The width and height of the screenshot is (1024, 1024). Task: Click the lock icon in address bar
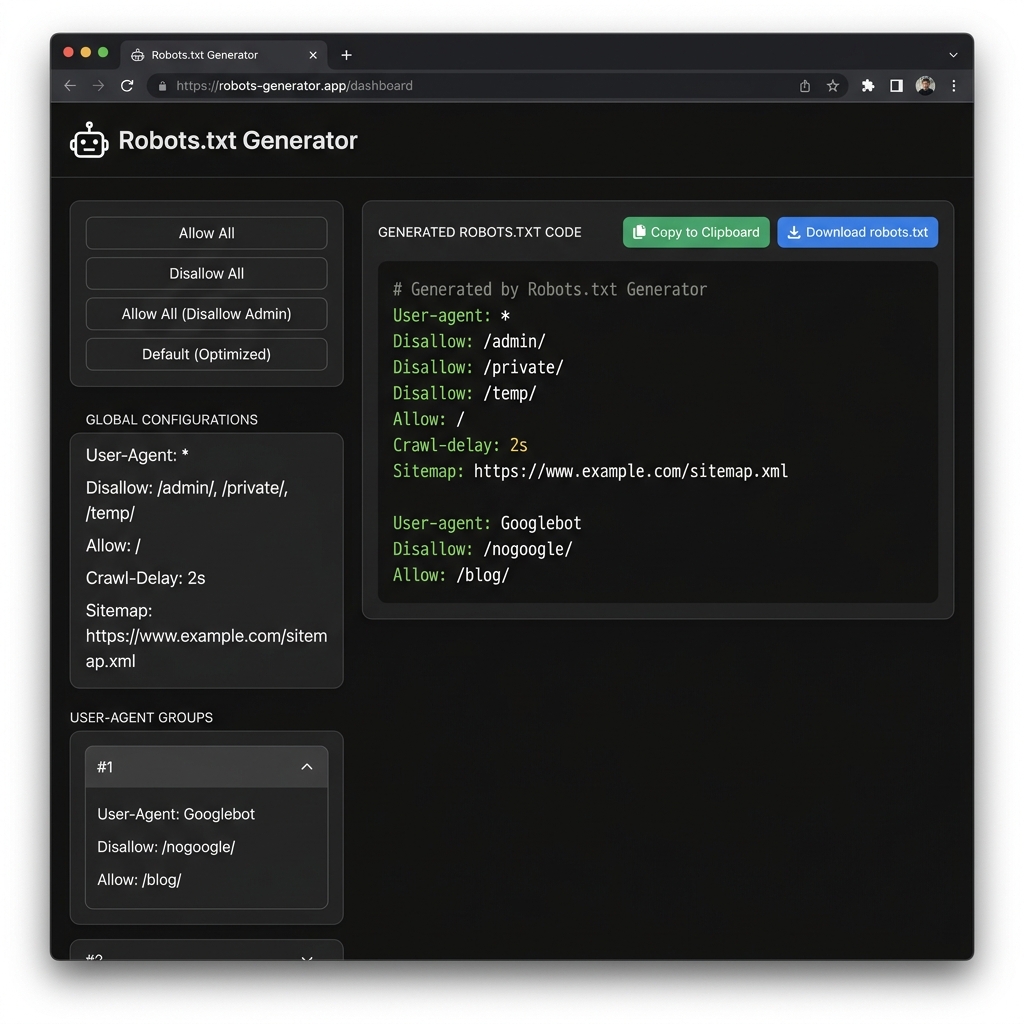tap(162, 86)
